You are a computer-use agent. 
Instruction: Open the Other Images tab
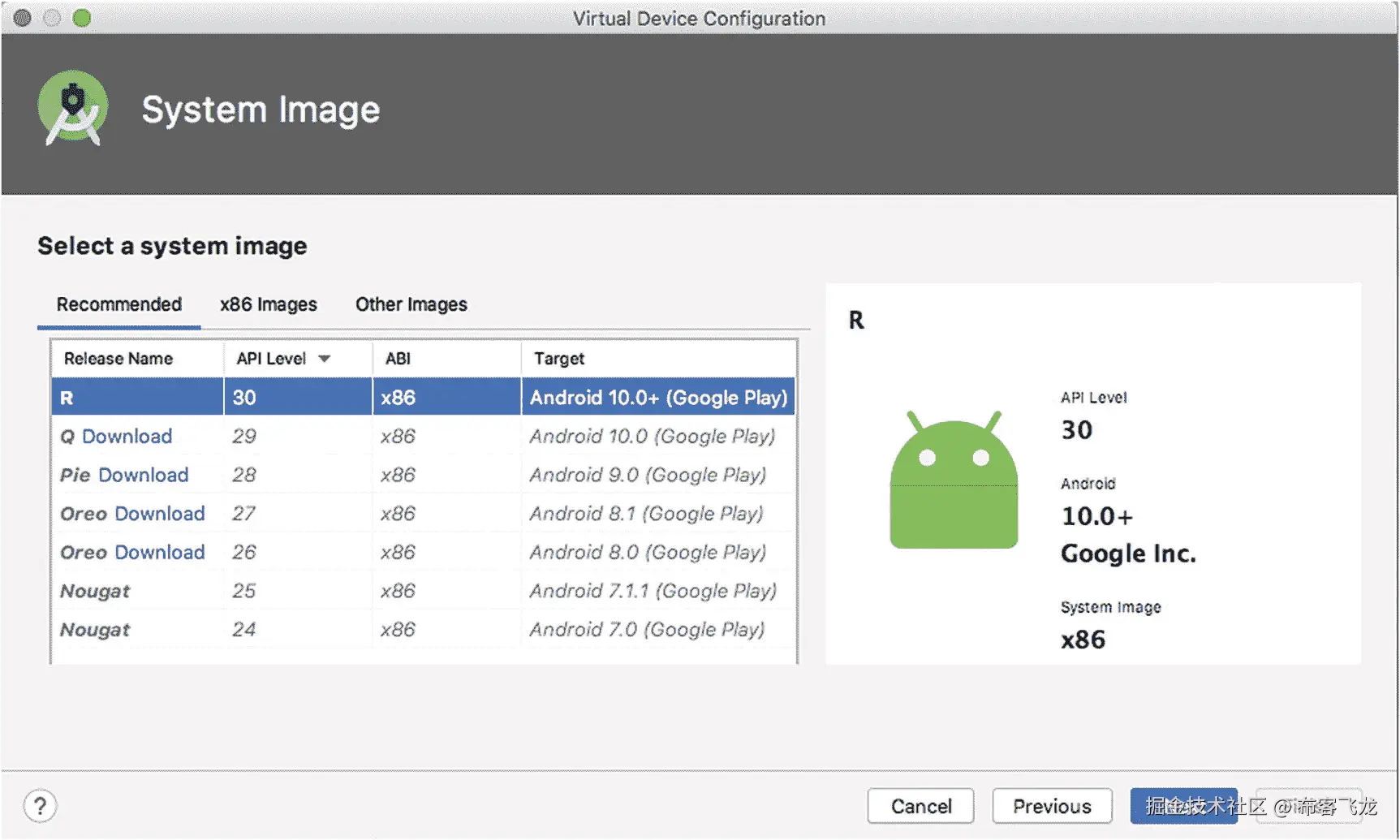411,304
